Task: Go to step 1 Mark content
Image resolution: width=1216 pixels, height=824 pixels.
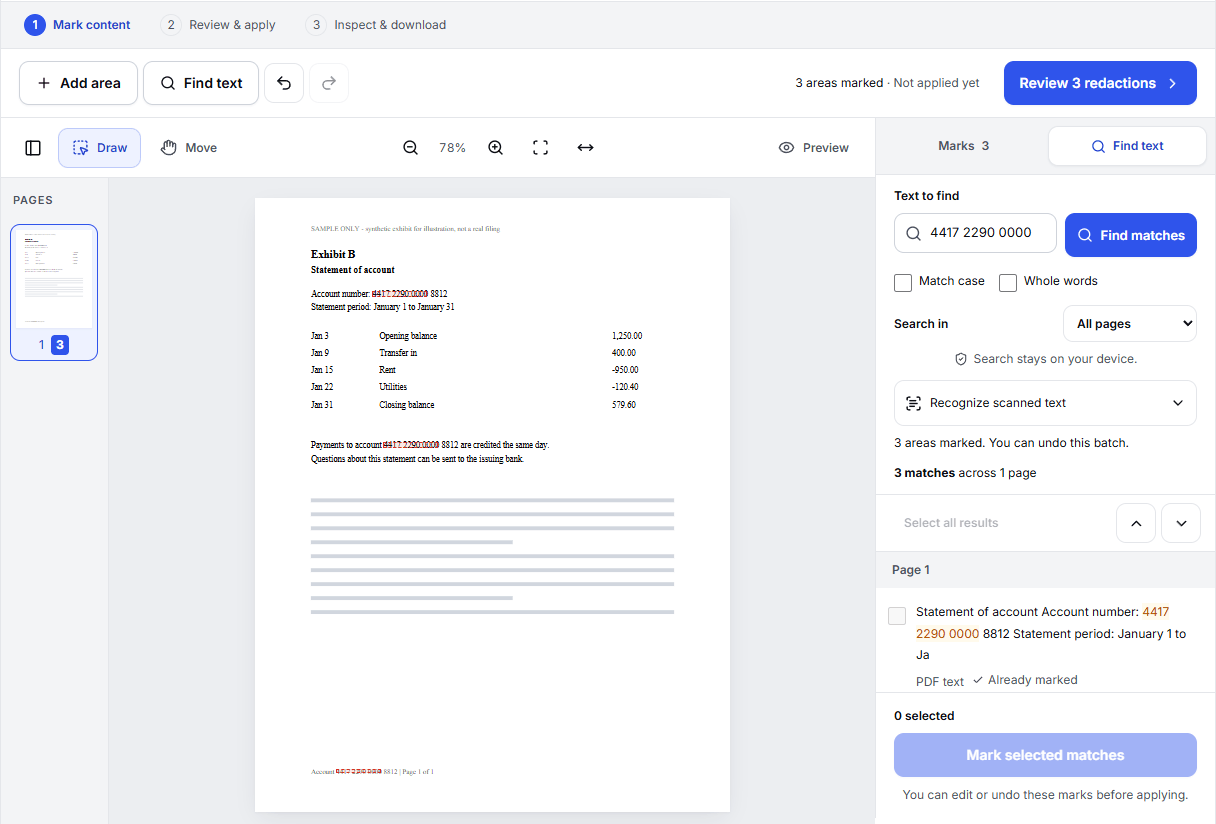Action: pos(78,25)
